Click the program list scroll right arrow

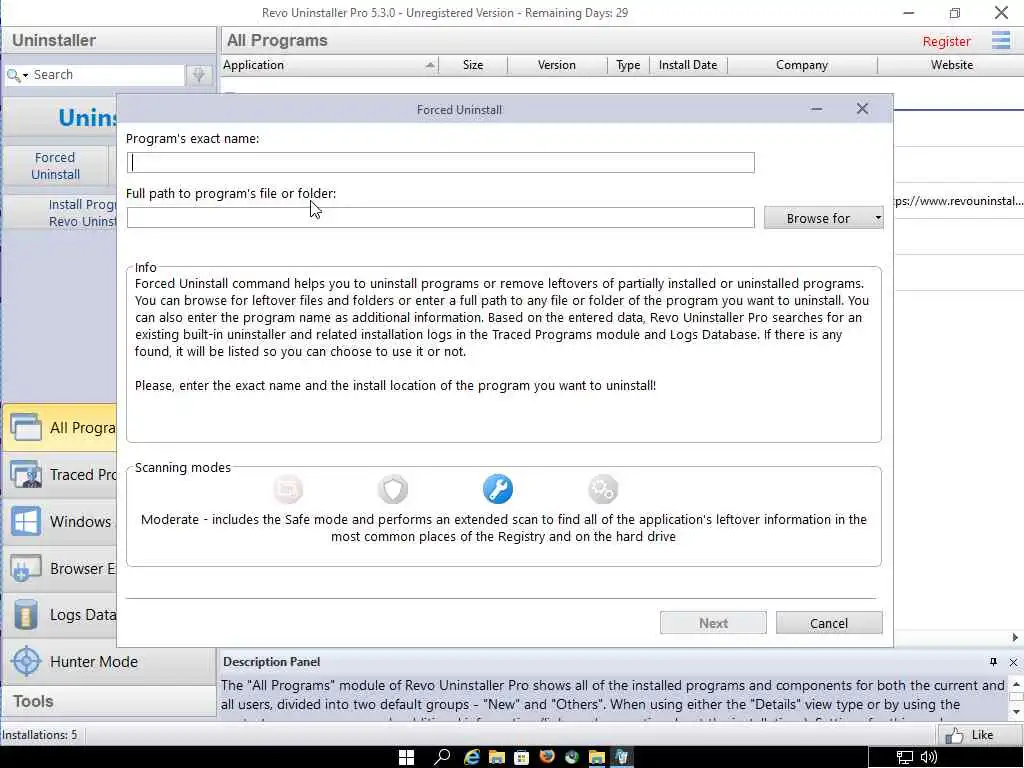tap(1015, 637)
